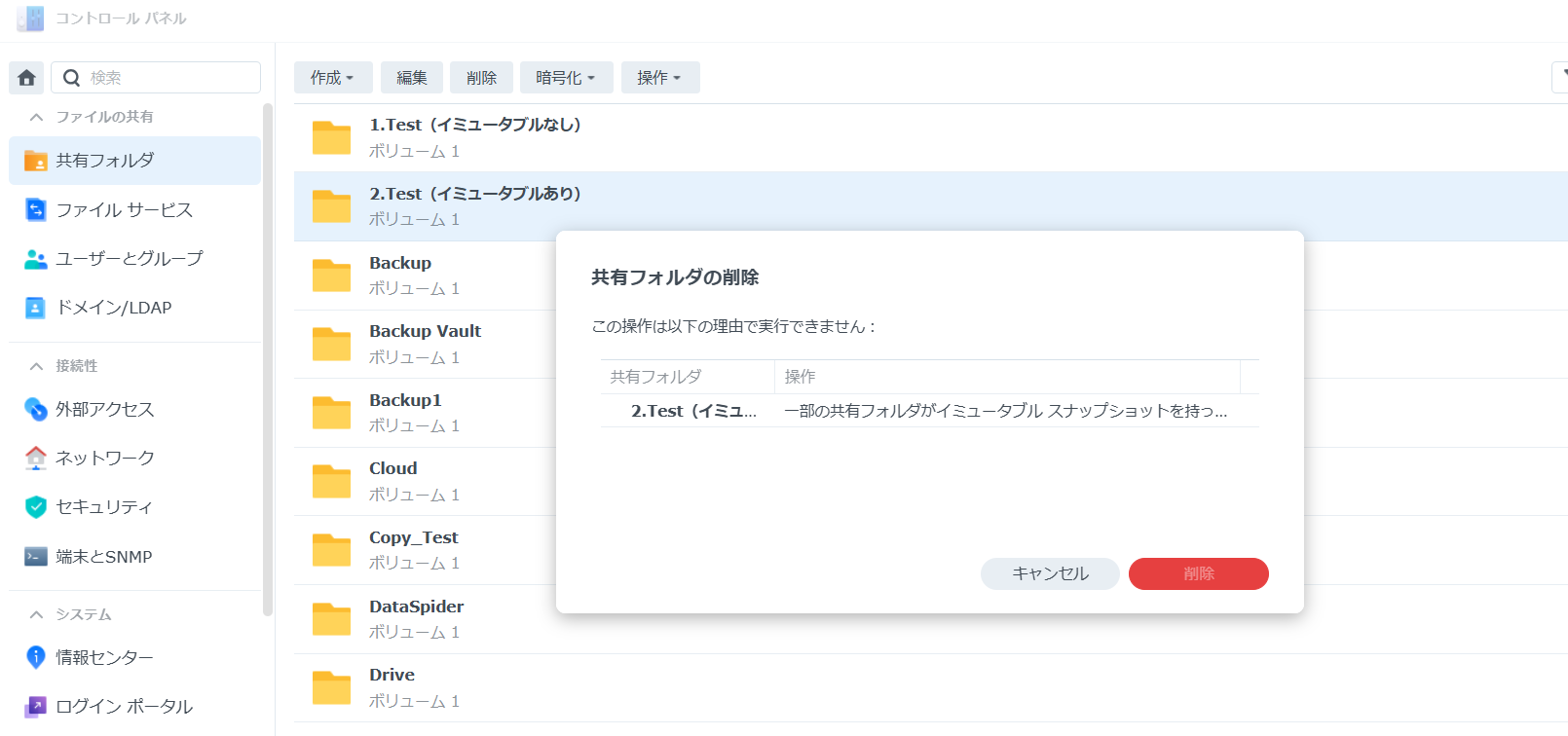
Task: Click the red 削除 button in the dialog
Action: (x=1198, y=573)
